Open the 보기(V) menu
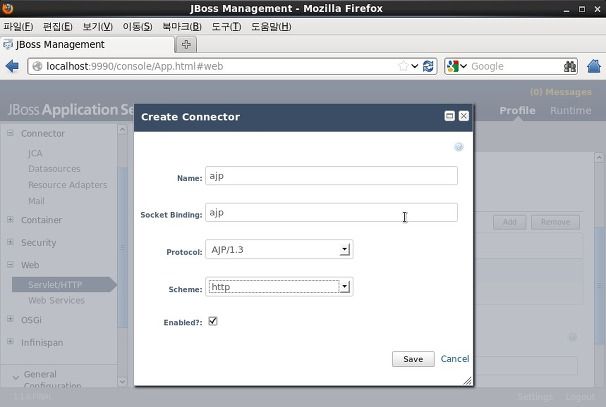Screen dimensions: 606x407 [x=97, y=26]
